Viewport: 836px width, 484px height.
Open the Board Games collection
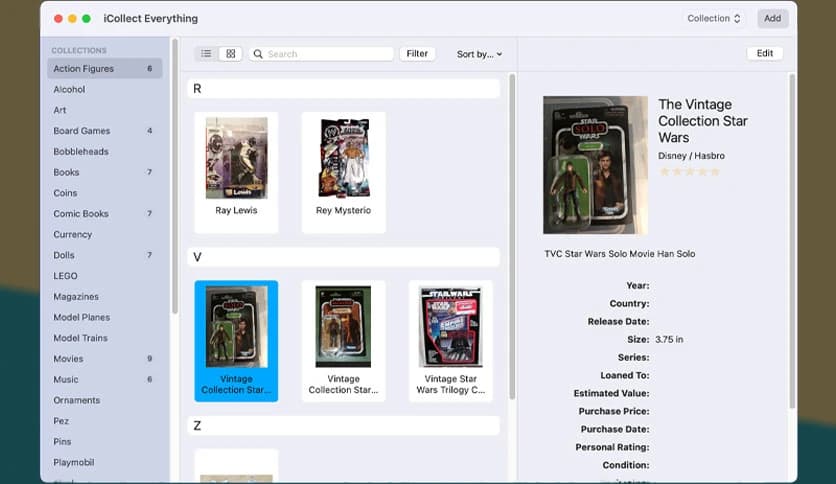click(104, 131)
